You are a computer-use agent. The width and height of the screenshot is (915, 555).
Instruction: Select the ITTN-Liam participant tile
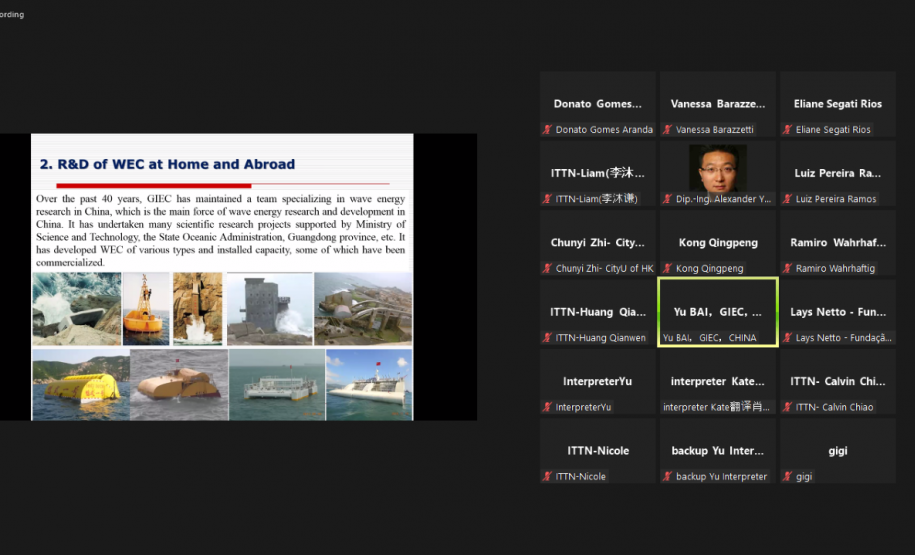597,173
